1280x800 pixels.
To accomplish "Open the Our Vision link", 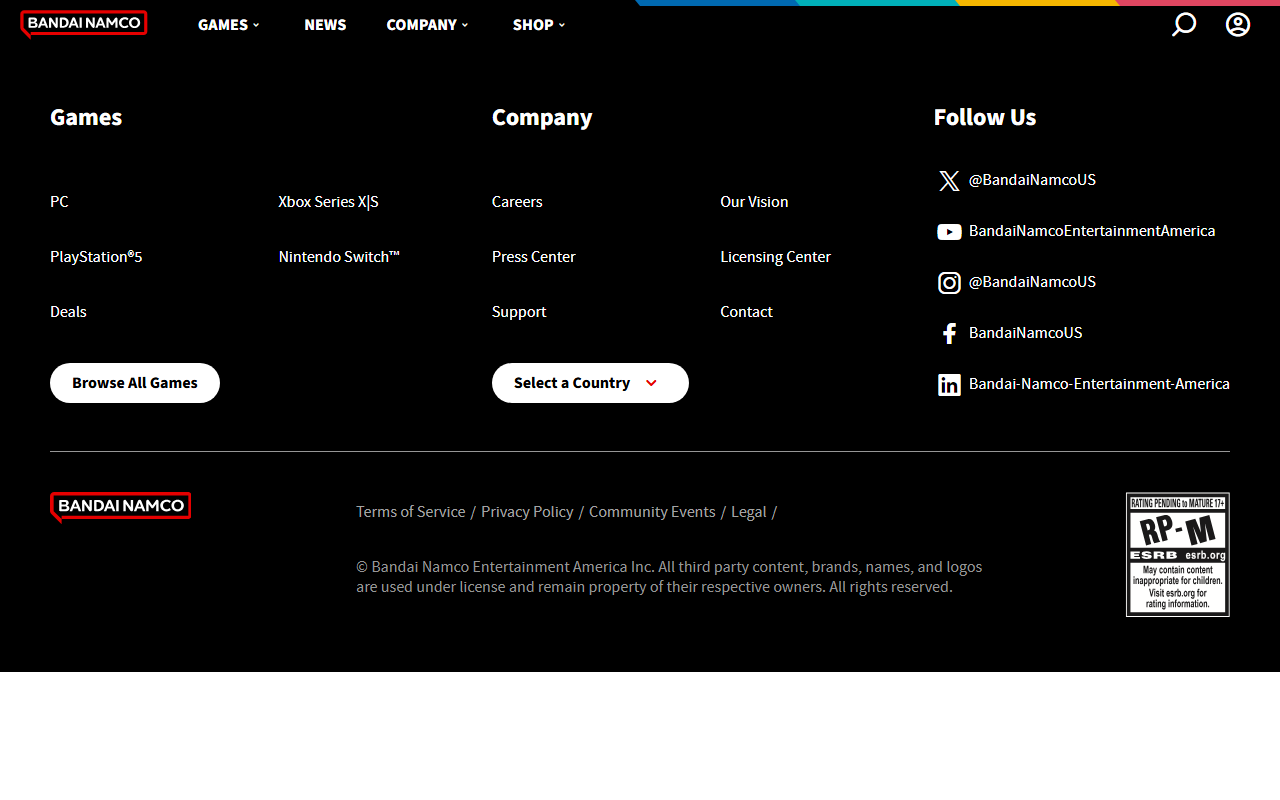I will tap(754, 202).
